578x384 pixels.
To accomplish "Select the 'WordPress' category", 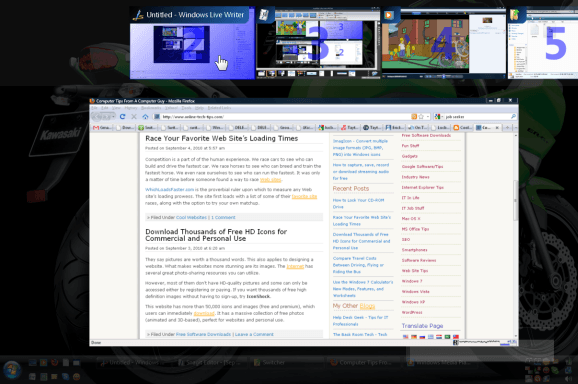I will (x=412, y=313).
